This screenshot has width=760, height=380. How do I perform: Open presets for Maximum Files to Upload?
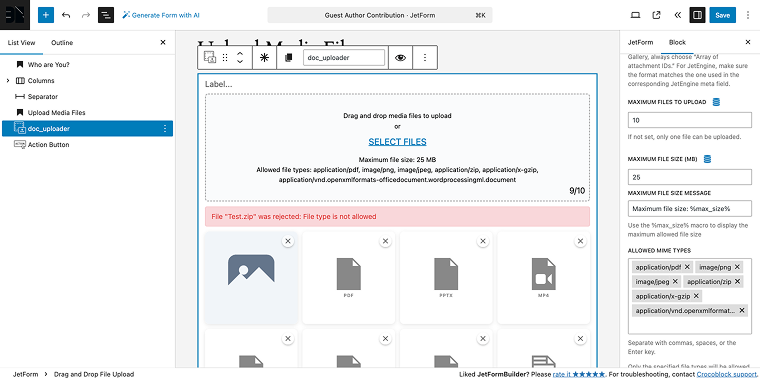point(716,102)
